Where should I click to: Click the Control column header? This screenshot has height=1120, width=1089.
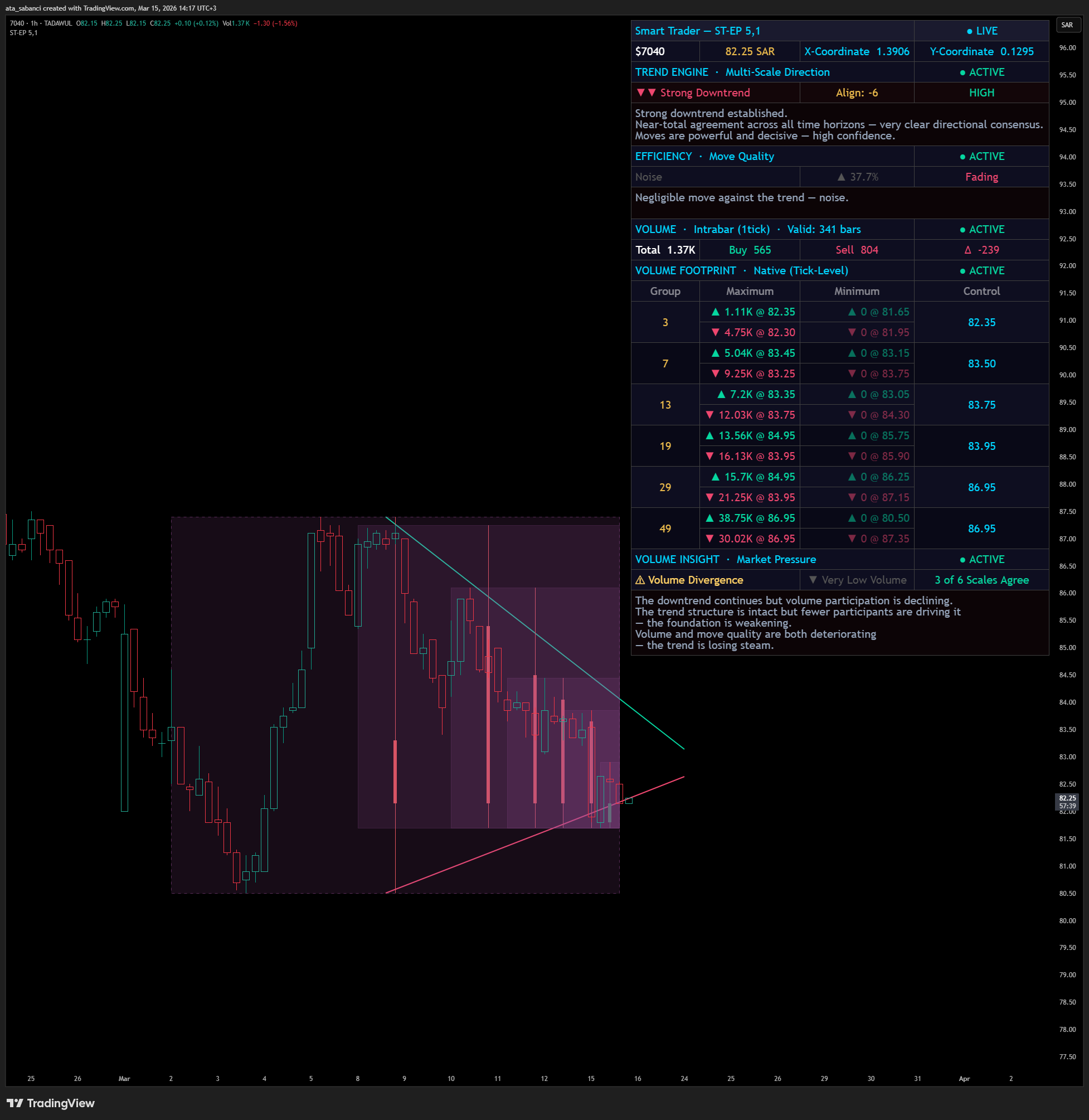(x=981, y=291)
